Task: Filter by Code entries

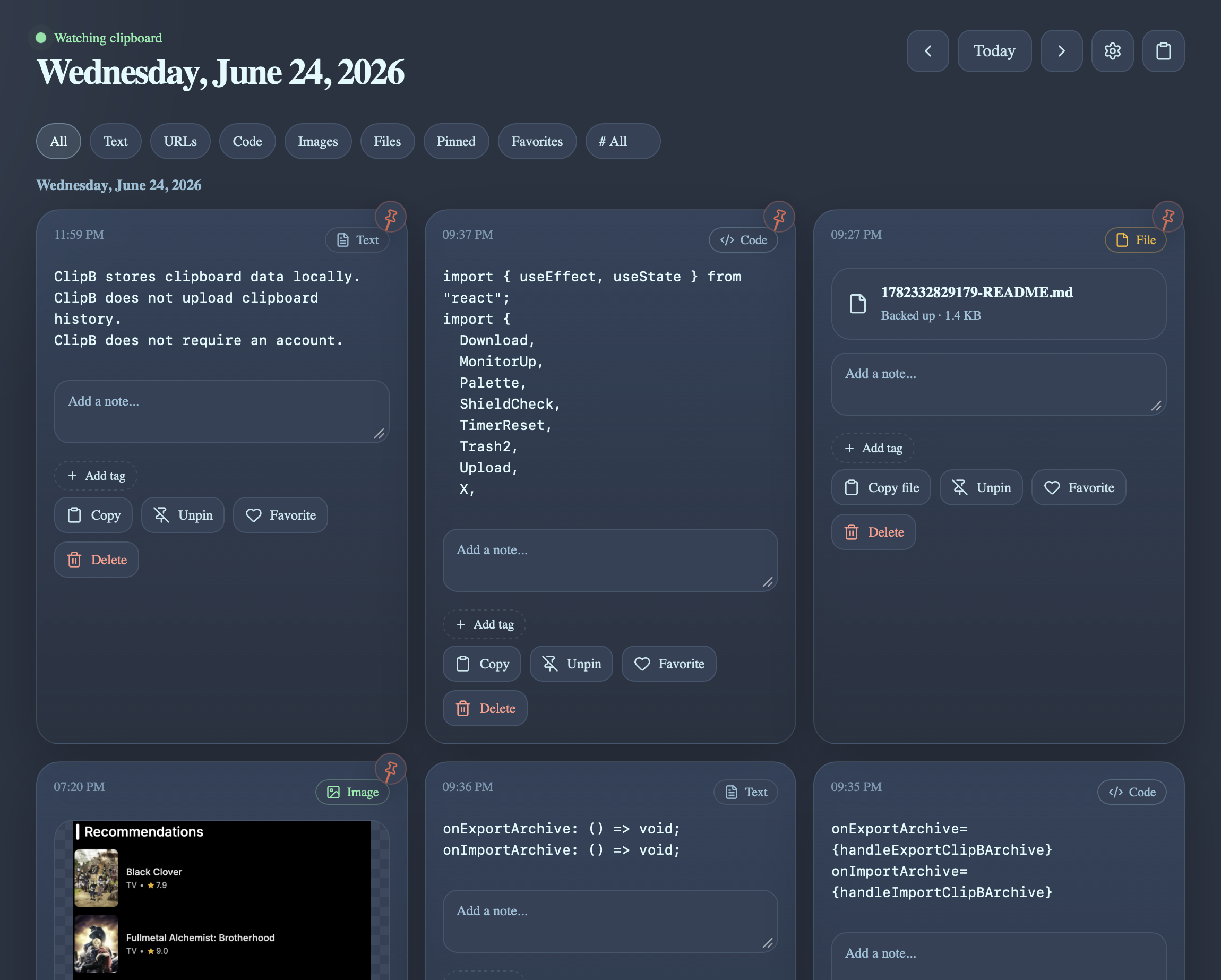Action: click(x=247, y=141)
